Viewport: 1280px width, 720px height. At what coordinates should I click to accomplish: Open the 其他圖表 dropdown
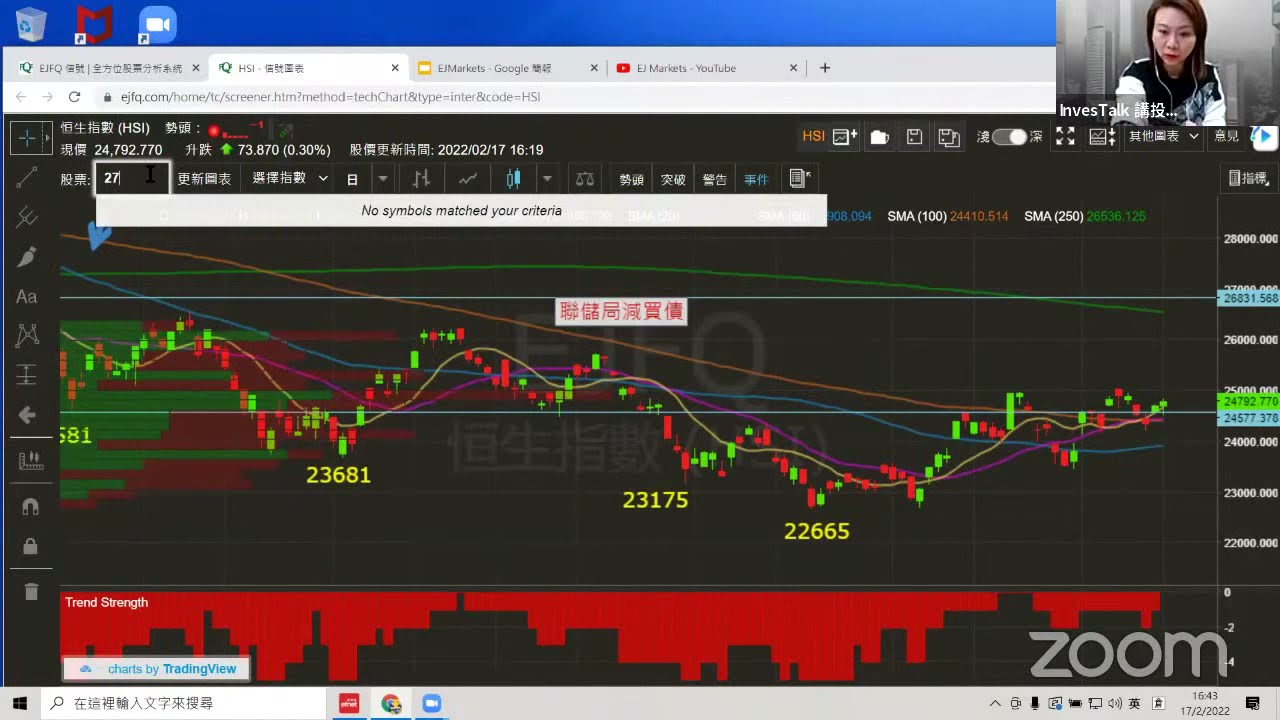1163,136
